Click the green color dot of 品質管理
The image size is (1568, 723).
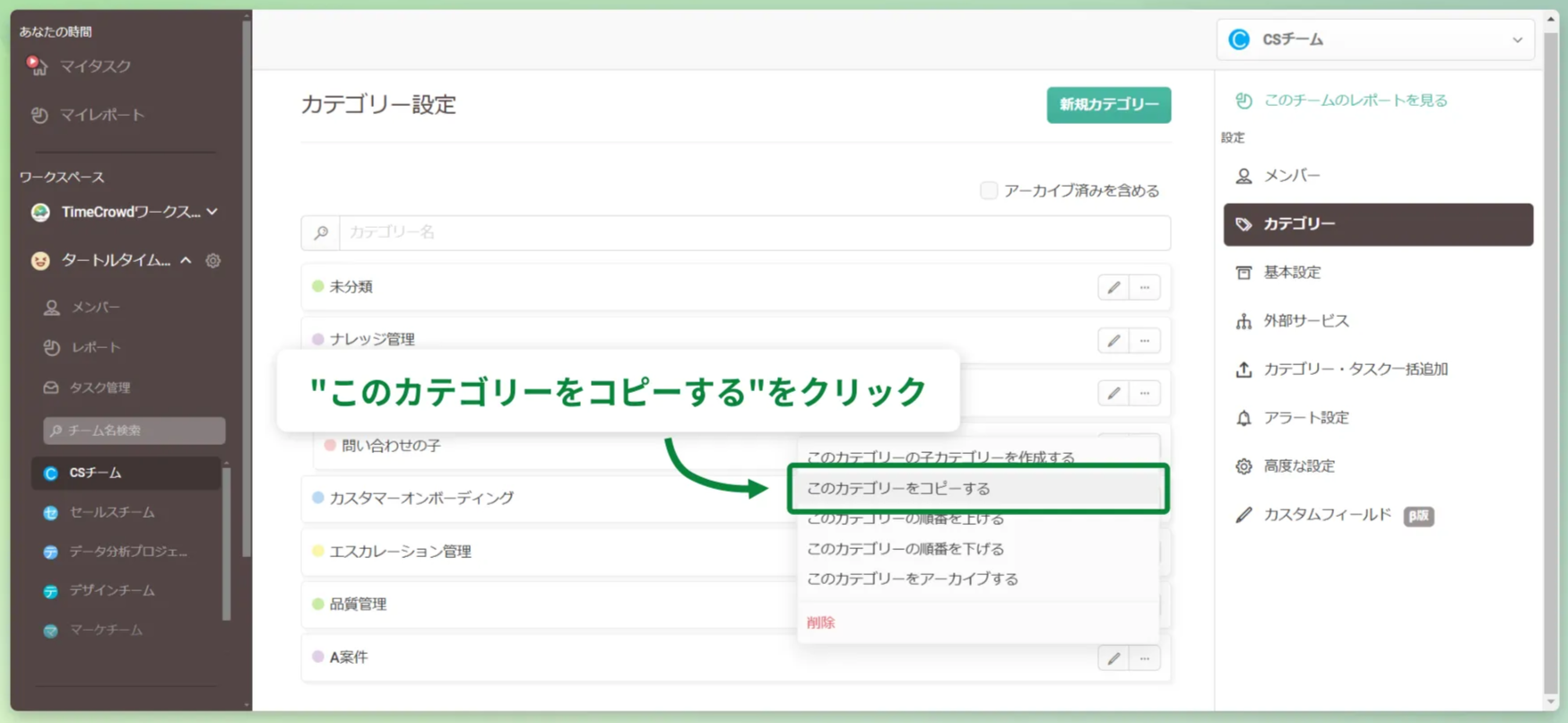(317, 605)
